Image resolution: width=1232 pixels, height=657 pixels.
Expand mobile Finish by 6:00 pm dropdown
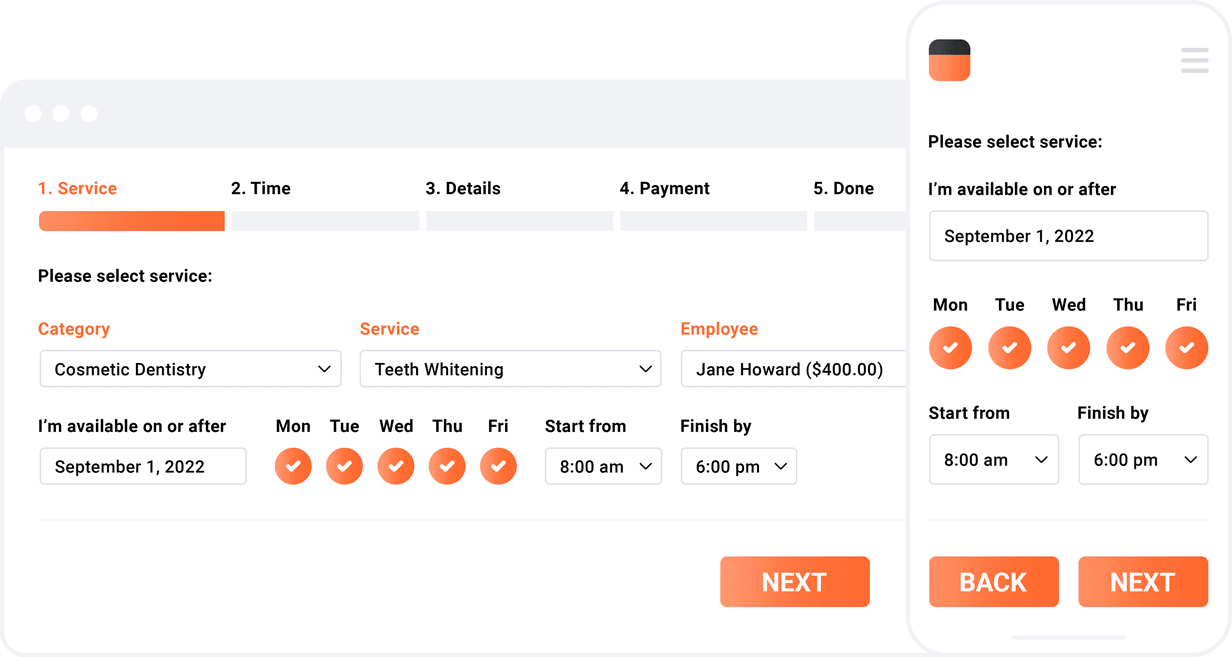click(1143, 460)
